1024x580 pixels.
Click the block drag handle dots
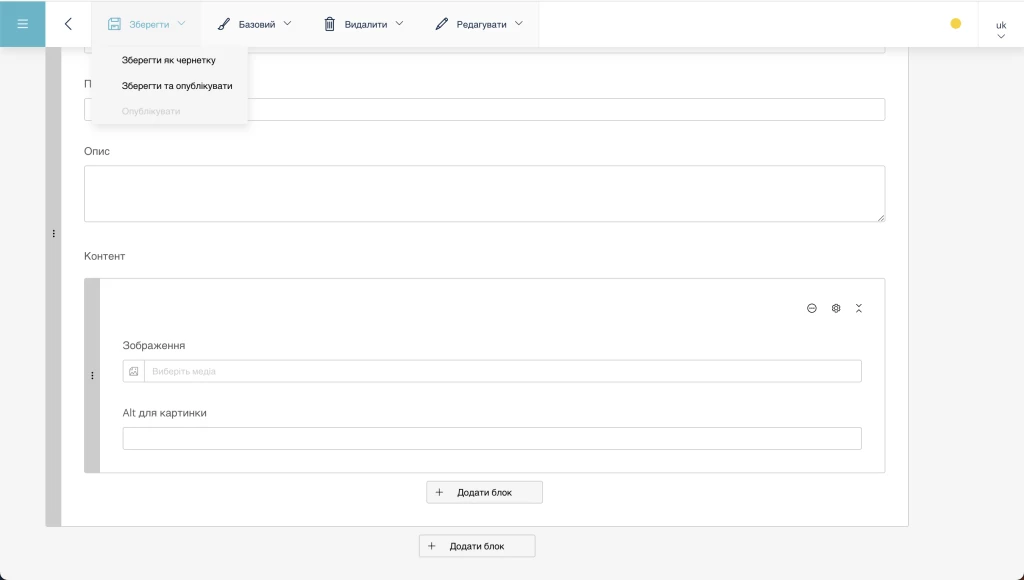pos(92,375)
